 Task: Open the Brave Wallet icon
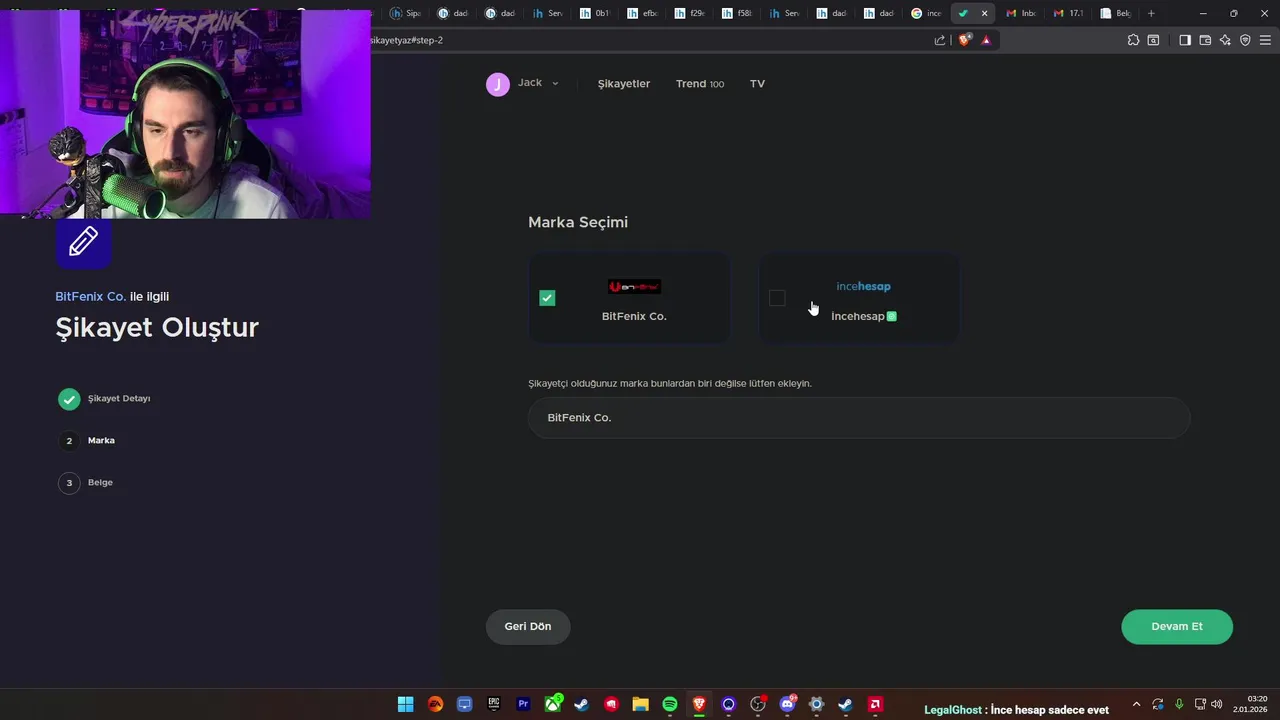point(1205,40)
